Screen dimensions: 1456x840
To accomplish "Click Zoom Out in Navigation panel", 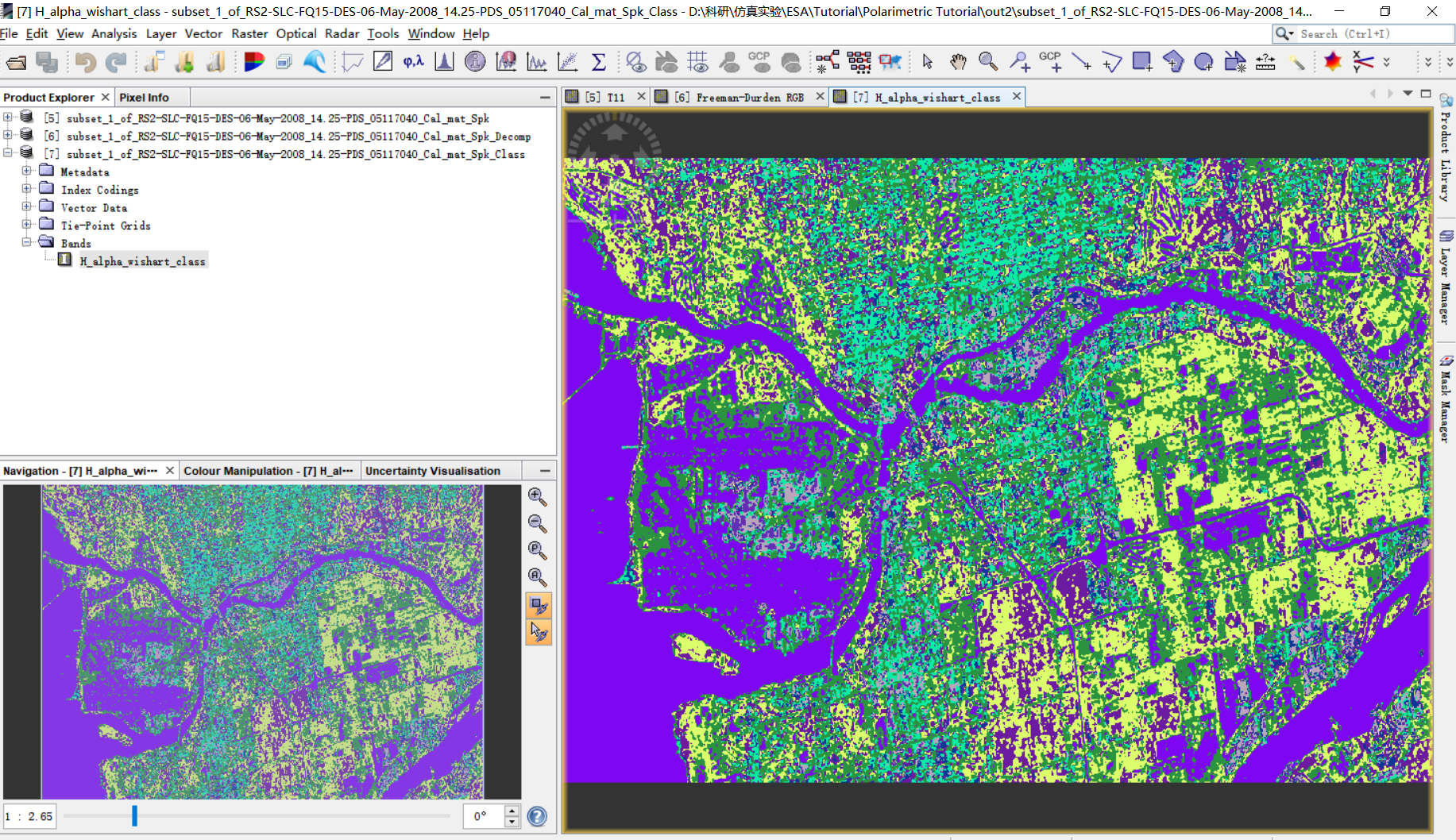I will pos(538,524).
